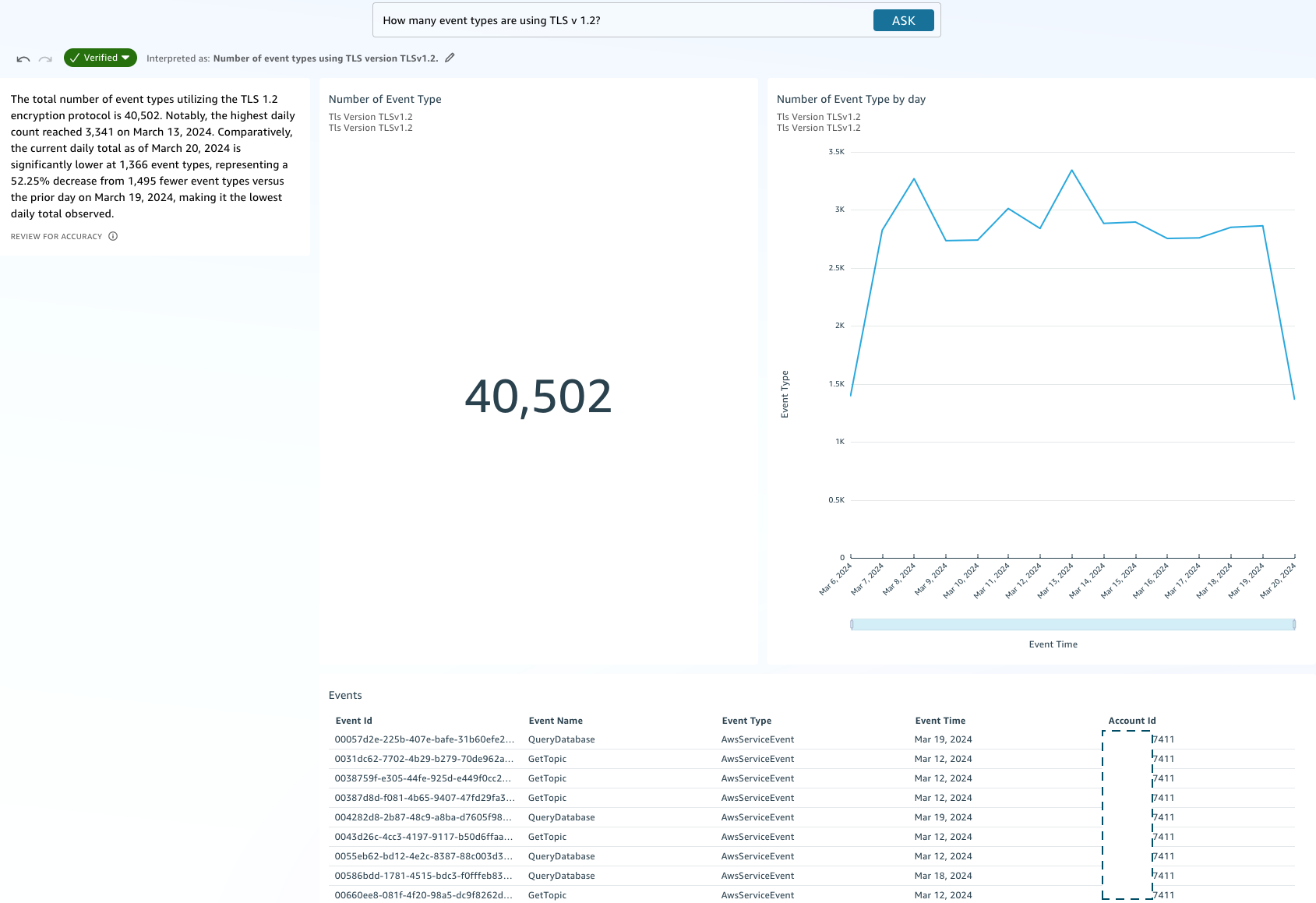Click the redo arrow icon
This screenshot has width=1316, height=903.
45,58
